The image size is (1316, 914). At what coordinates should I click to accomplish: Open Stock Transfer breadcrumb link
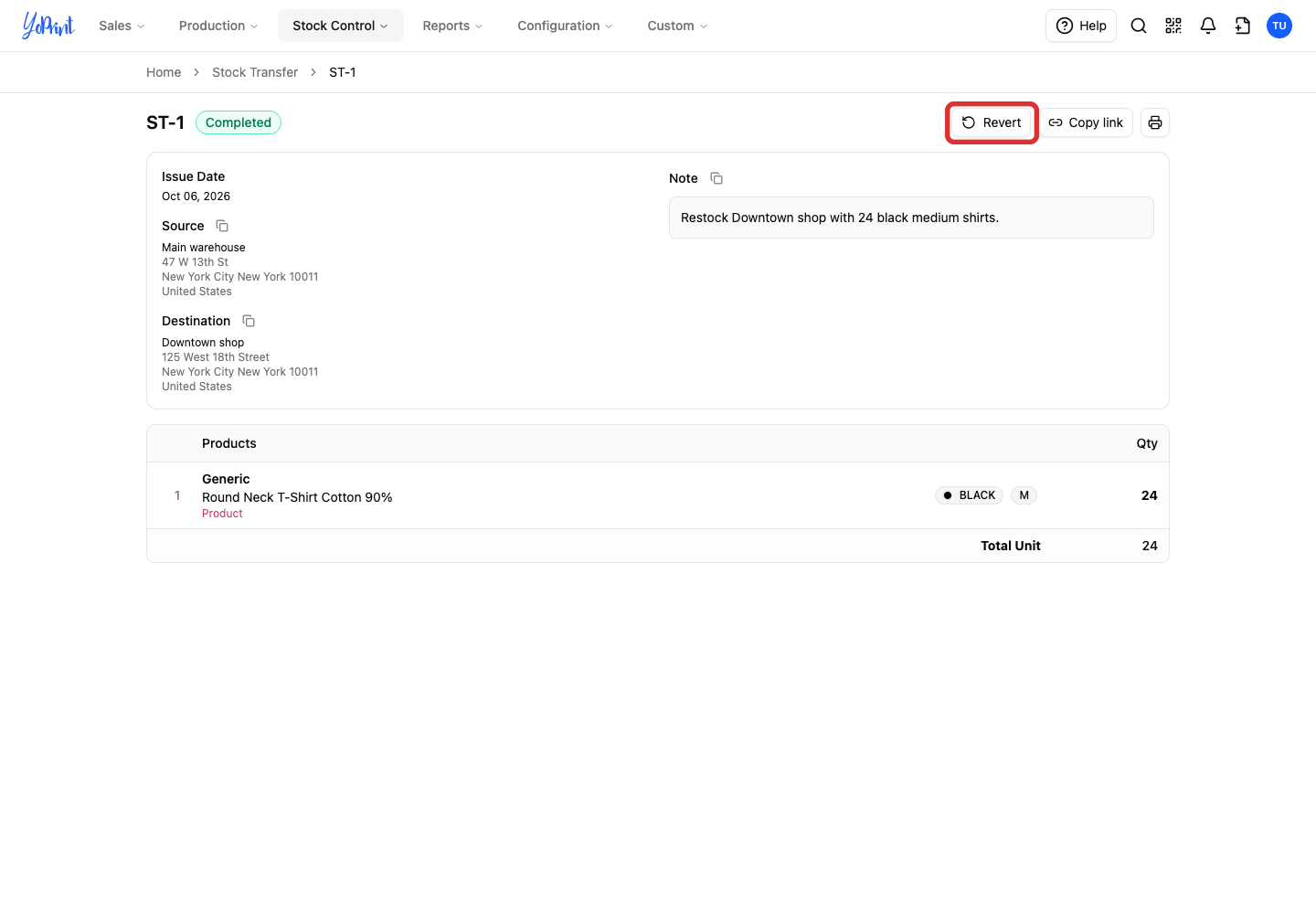pos(255,72)
